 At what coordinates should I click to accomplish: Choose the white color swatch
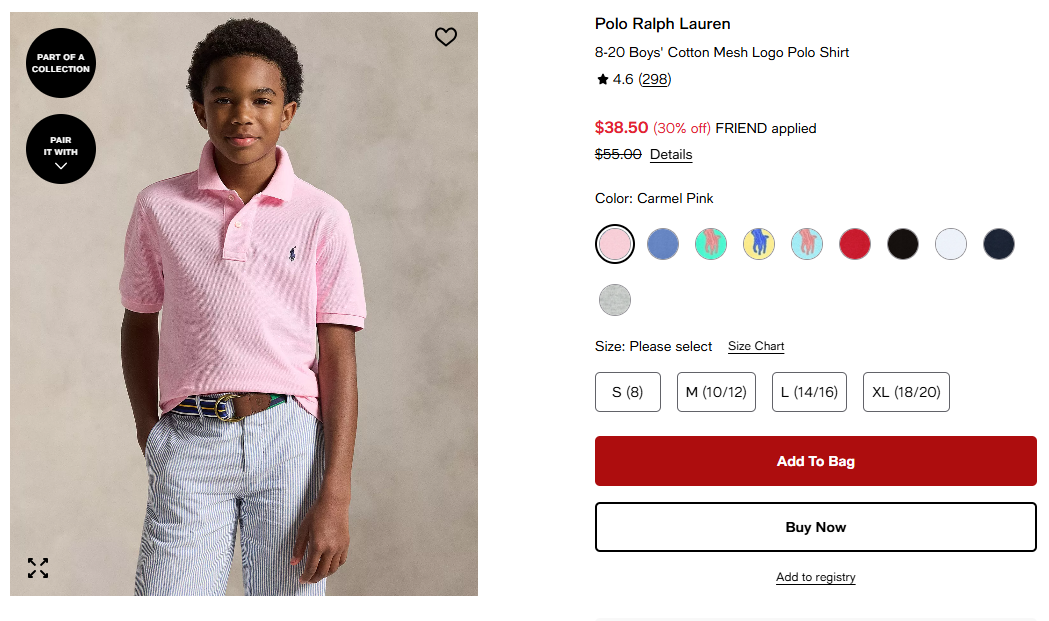click(951, 244)
